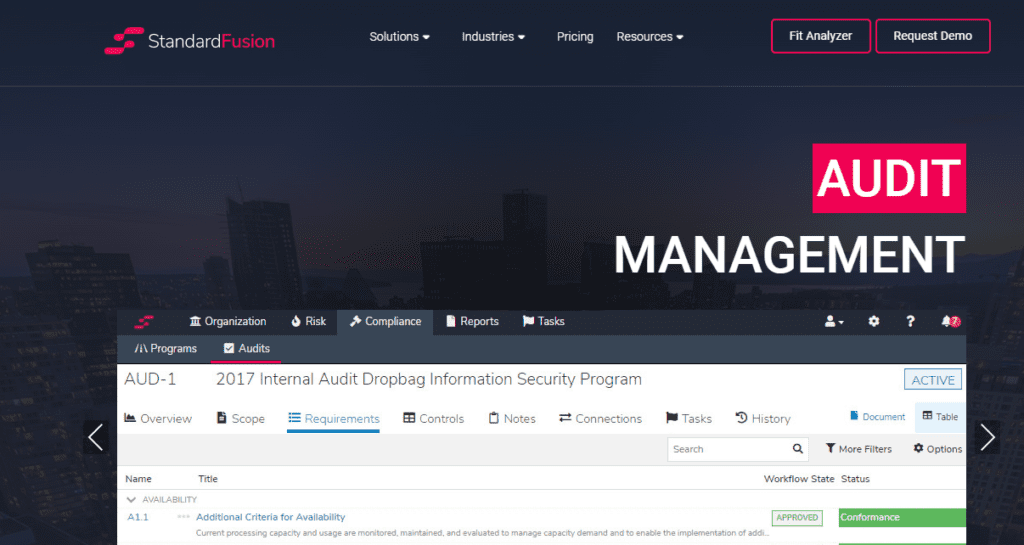
Task: Show the next carousel slide
Action: coord(987,437)
